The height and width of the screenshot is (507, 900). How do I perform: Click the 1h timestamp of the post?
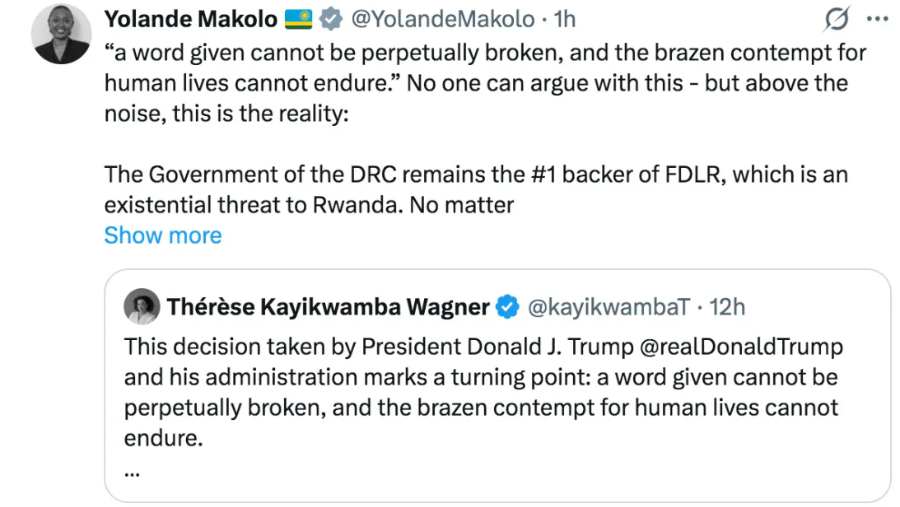pos(564,19)
